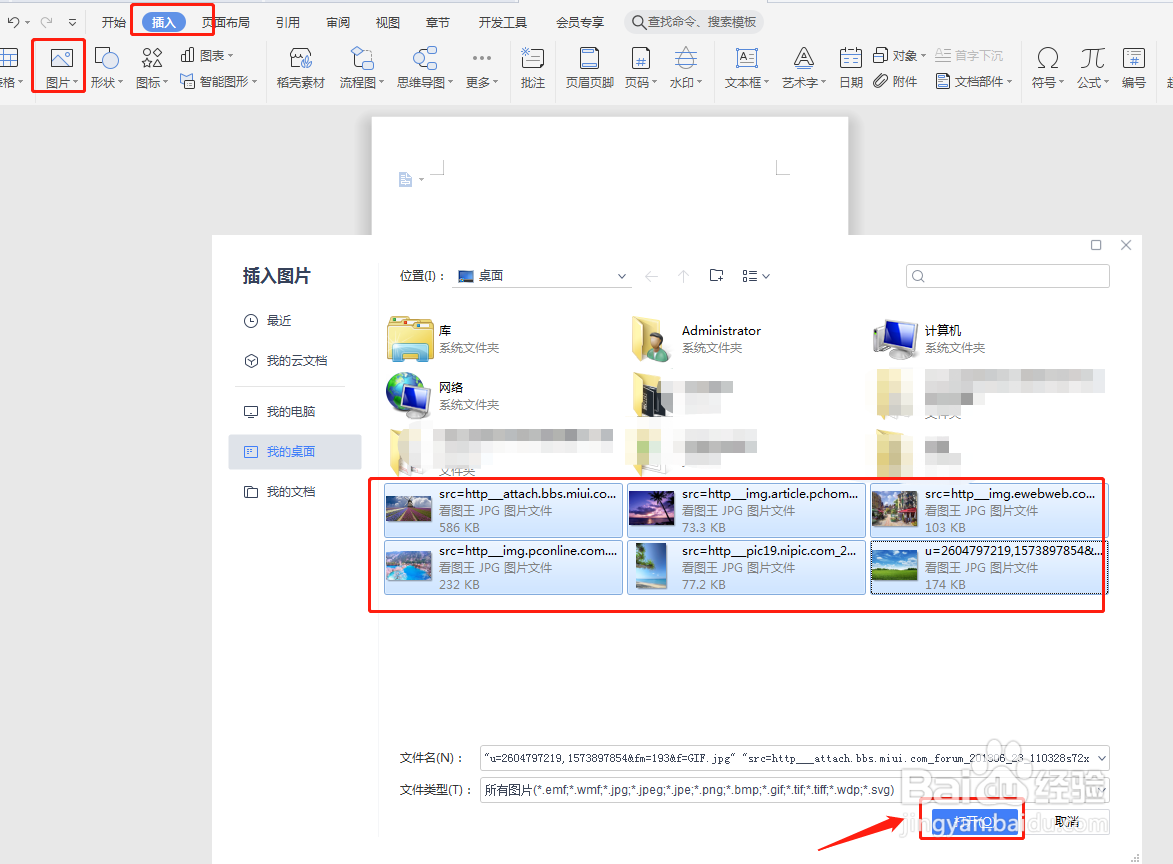This screenshot has width=1173, height=864.
Task: Click the undo arrow icon
Action: [13, 22]
